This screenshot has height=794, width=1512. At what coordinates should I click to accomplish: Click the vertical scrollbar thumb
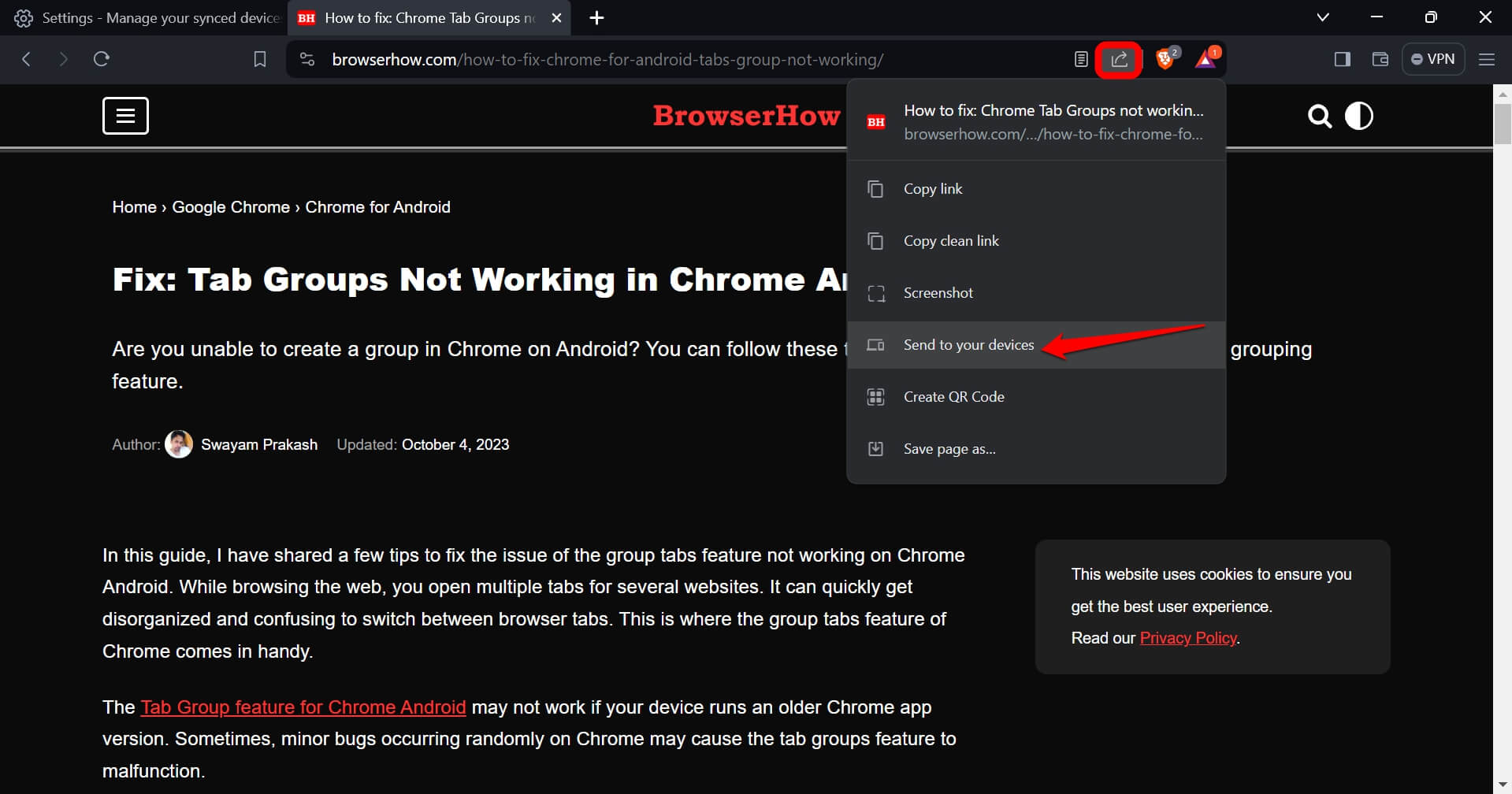pos(1503,124)
